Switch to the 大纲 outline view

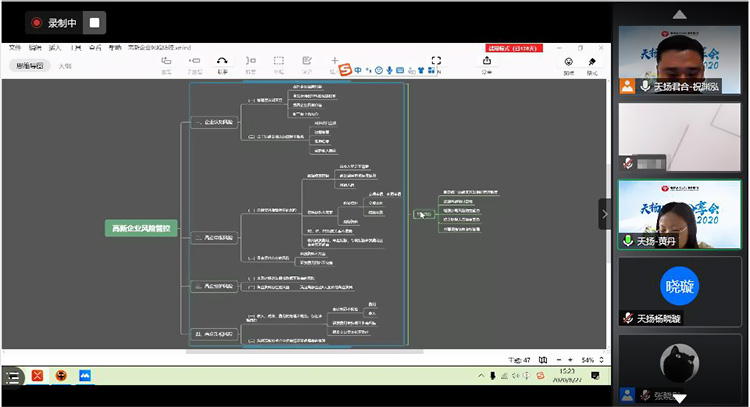65,66
